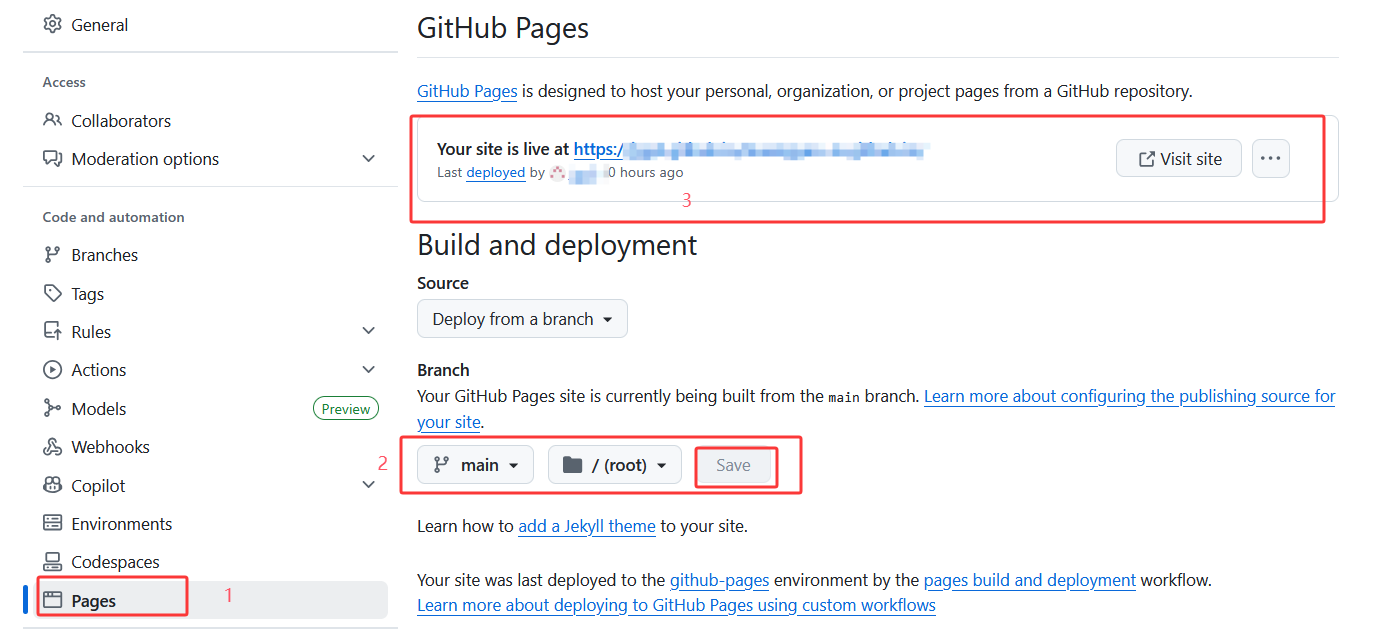Image resolution: width=1386 pixels, height=630 pixels.
Task: Open the / (root) folder dropdown
Action: click(x=615, y=465)
